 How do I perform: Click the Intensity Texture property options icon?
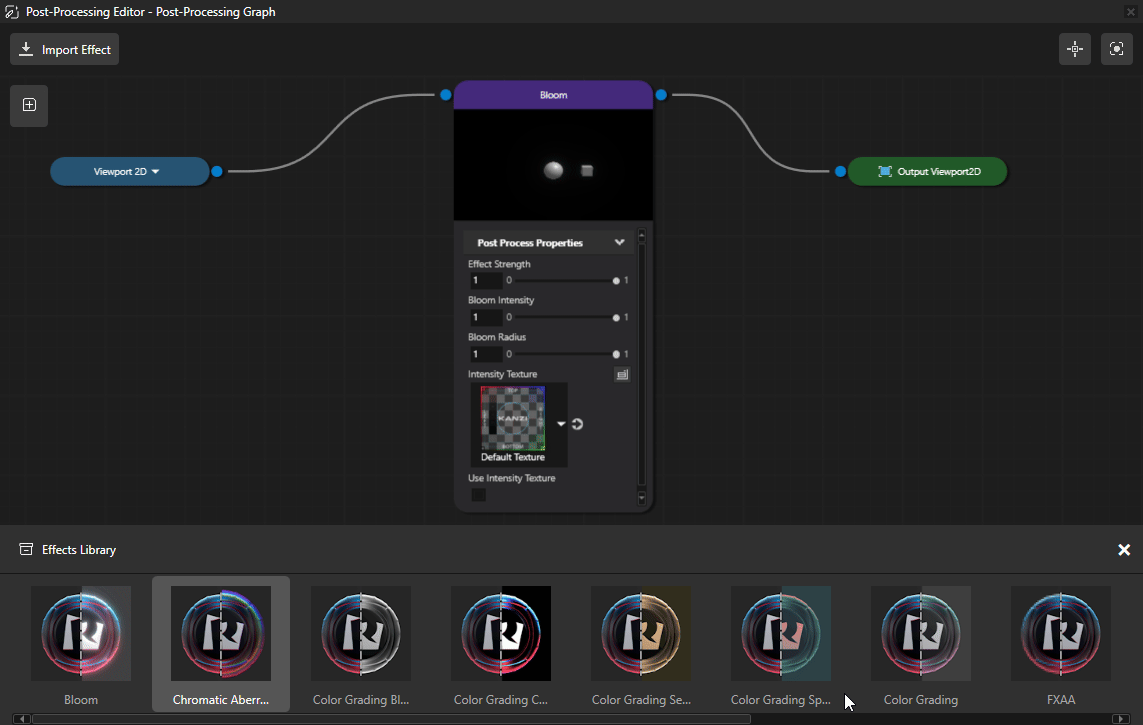point(622,375)
